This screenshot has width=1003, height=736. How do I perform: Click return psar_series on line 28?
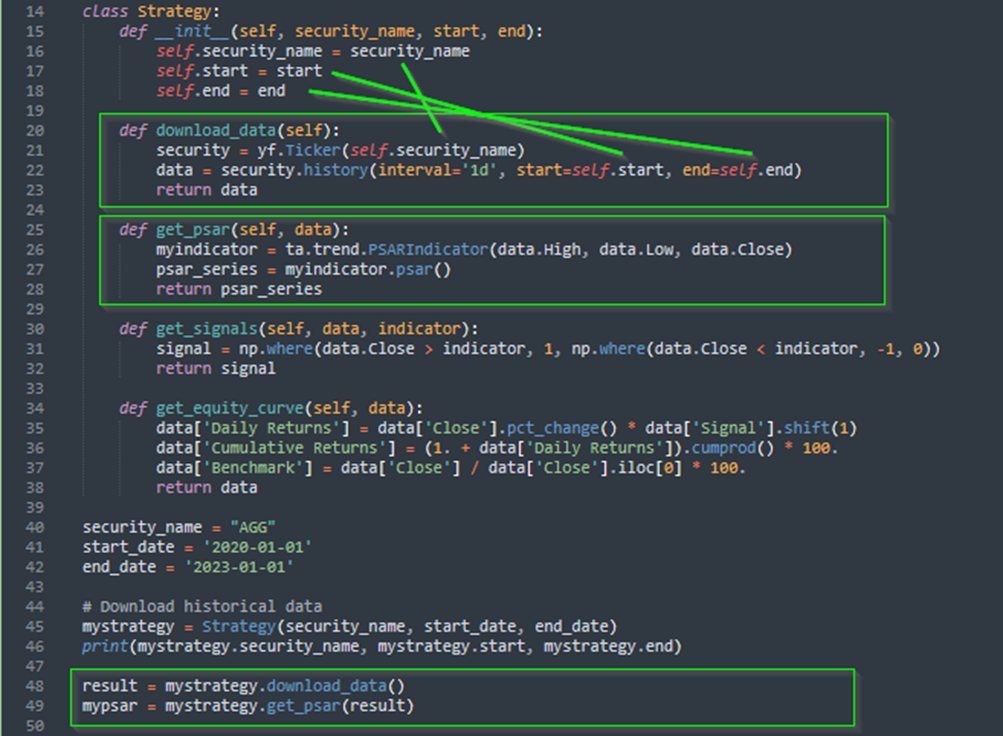(x=239, y=289)
